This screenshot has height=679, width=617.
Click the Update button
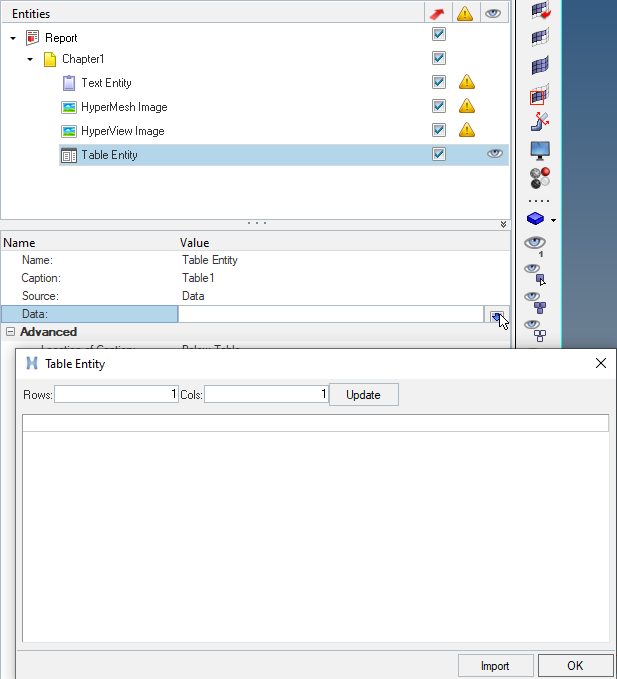click(x=364, y=394)
